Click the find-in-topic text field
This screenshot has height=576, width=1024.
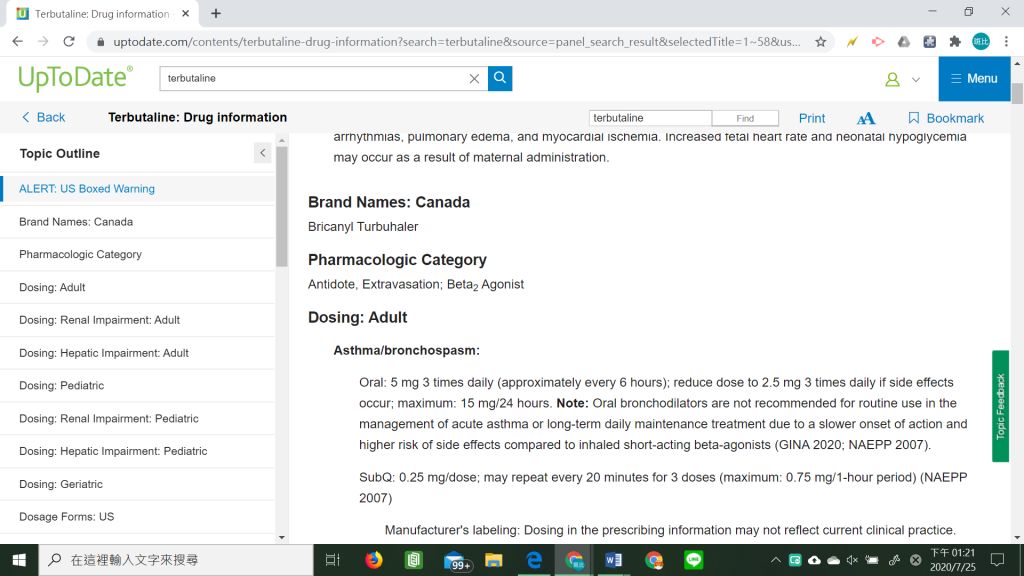pos(650,118)
